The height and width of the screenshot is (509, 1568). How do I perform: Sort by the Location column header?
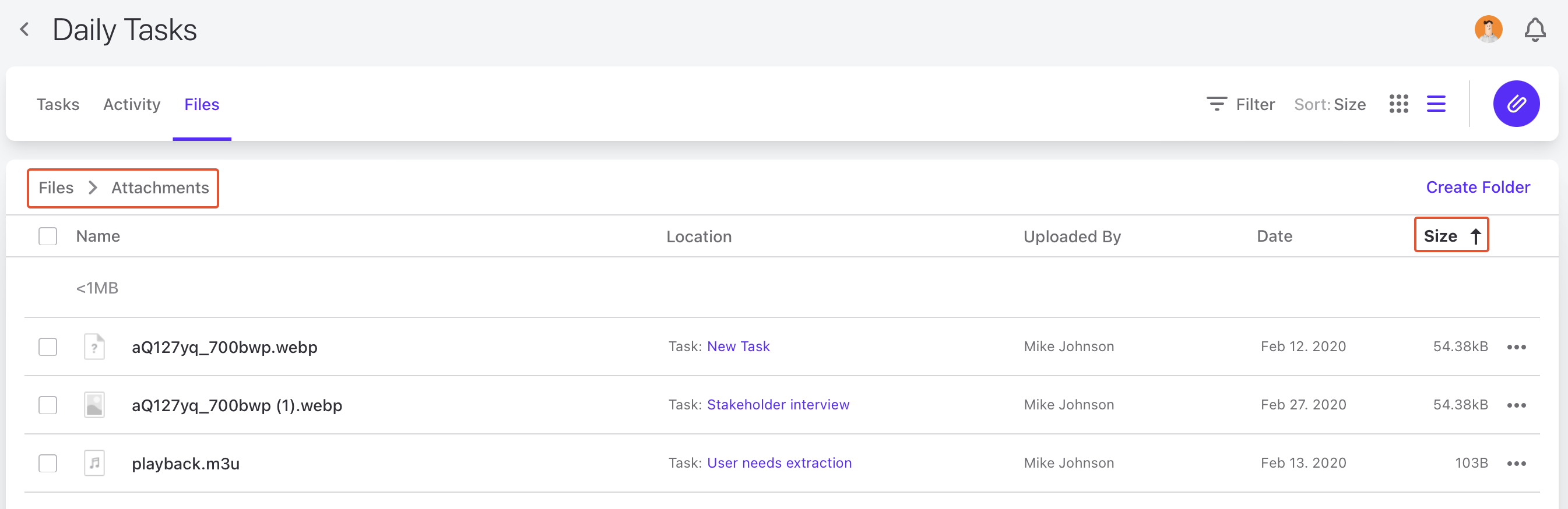click(699, 236)
